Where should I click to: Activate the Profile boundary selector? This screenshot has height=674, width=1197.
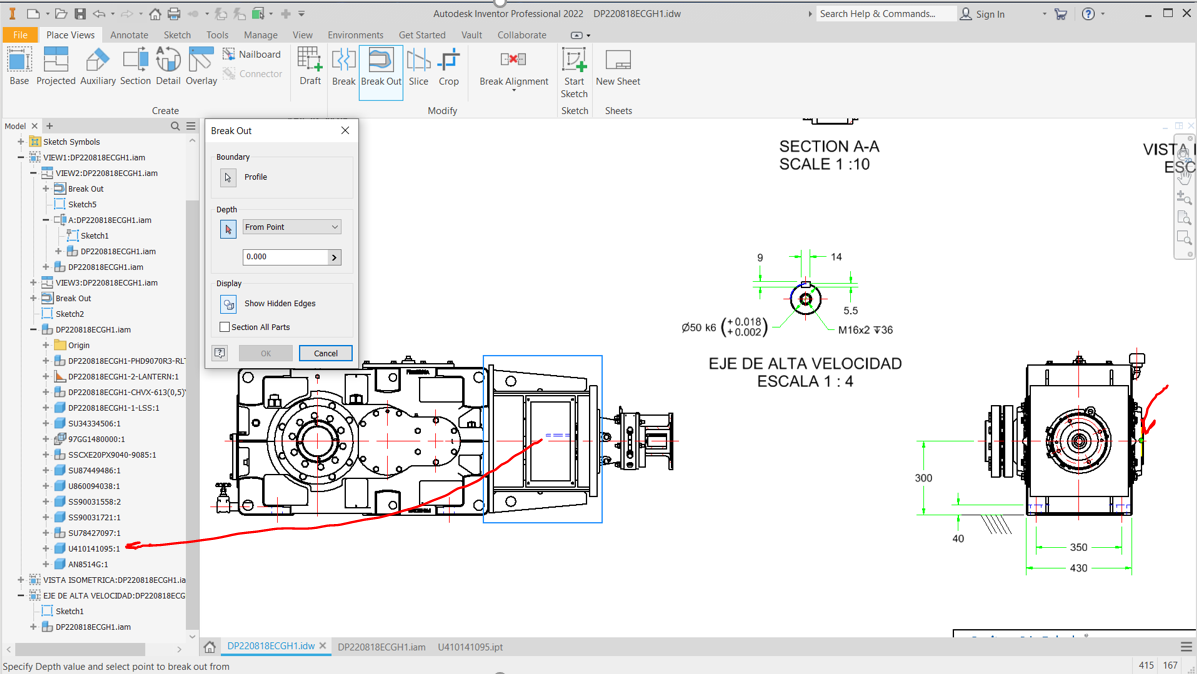click(x=229, y=178)
